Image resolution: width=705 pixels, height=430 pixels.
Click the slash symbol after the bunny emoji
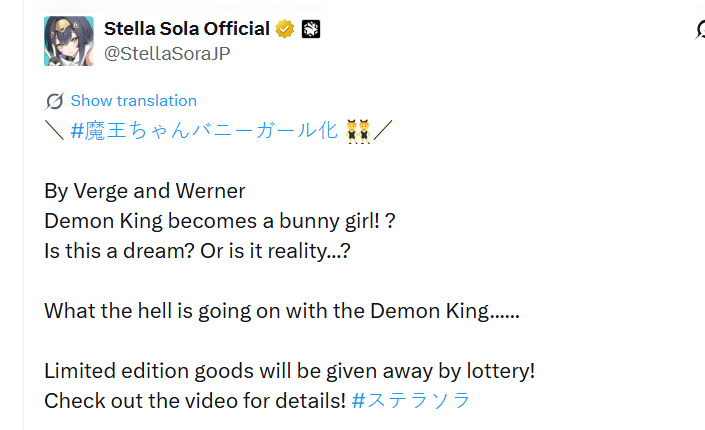tap(383, 130)
